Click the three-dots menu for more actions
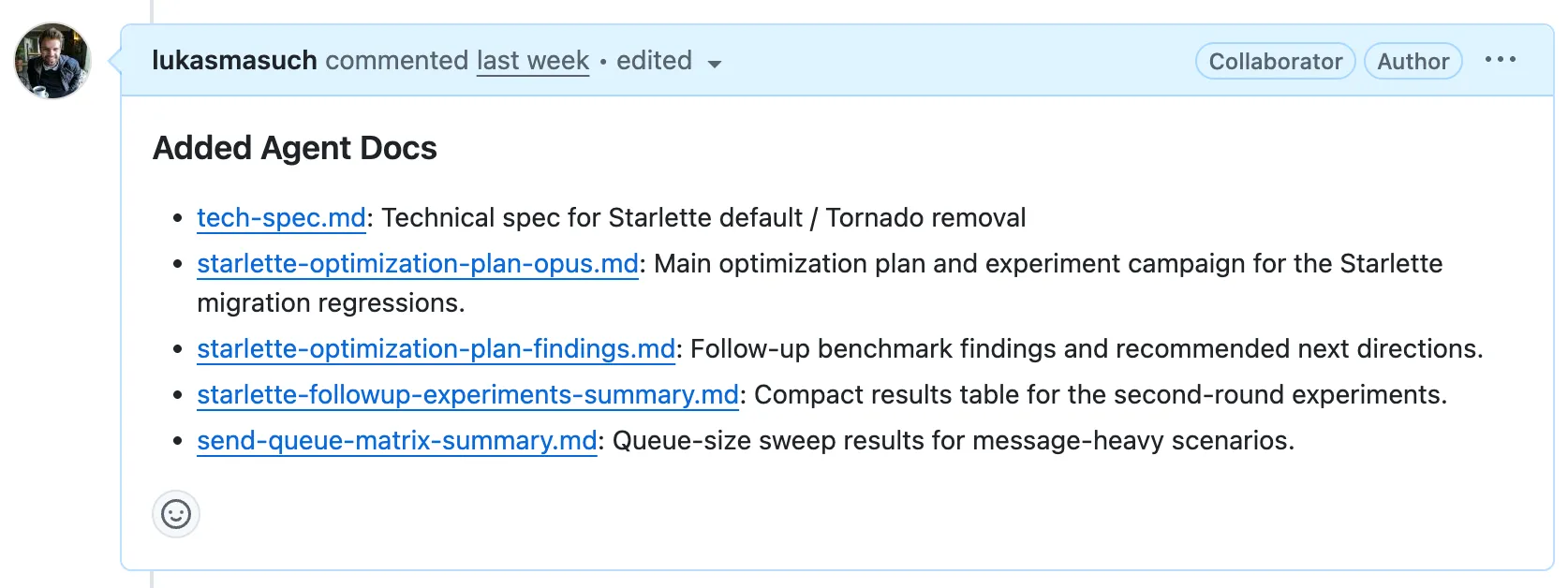 coord(1502,59)
